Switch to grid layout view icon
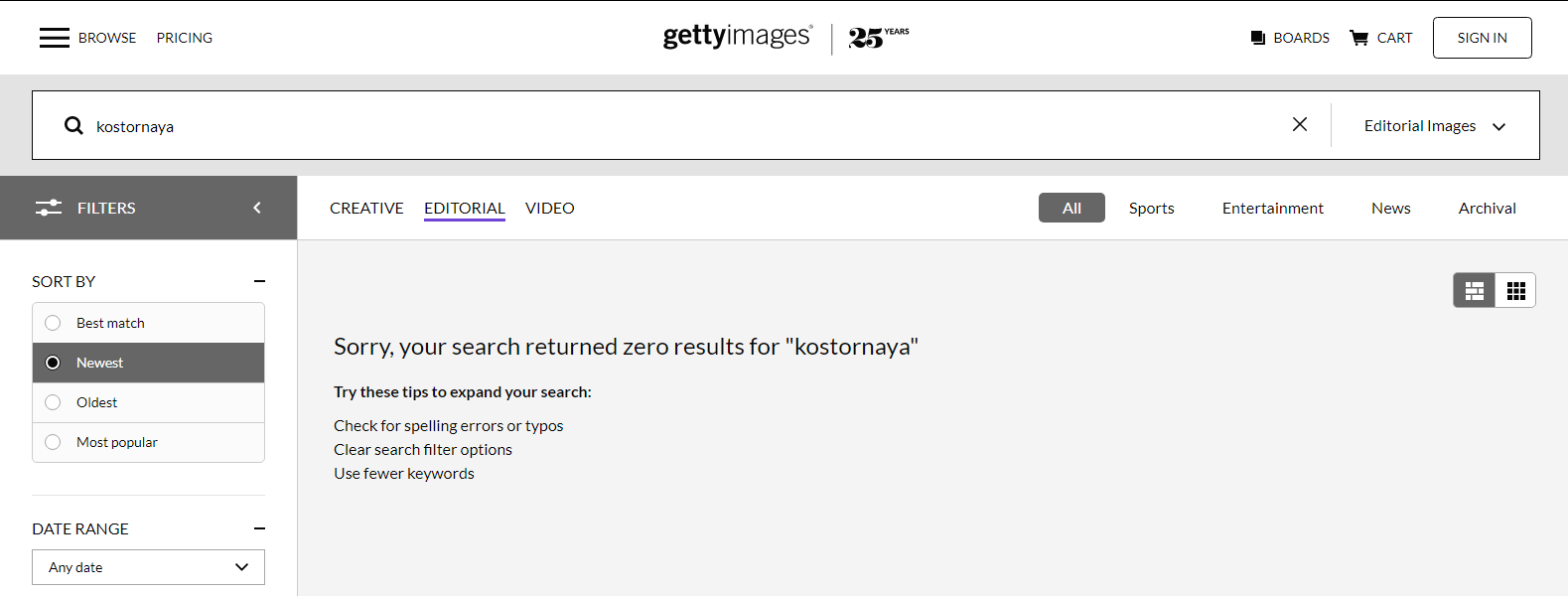The height and width of the screenshot is (596, 1568). tap(1515, 290)
